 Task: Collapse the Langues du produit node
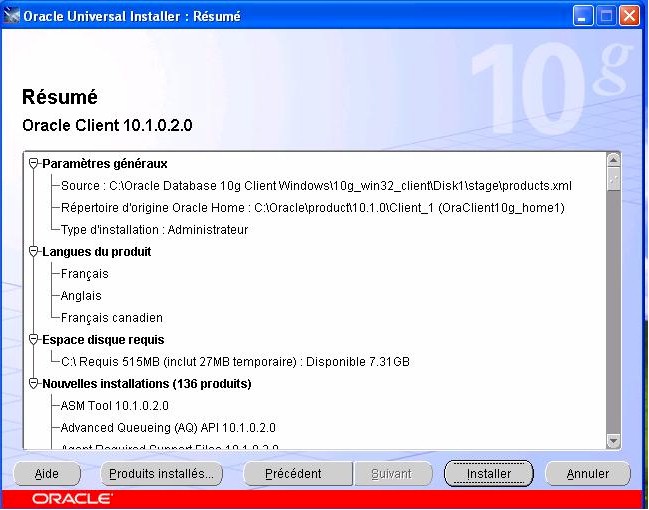point(34,252)
